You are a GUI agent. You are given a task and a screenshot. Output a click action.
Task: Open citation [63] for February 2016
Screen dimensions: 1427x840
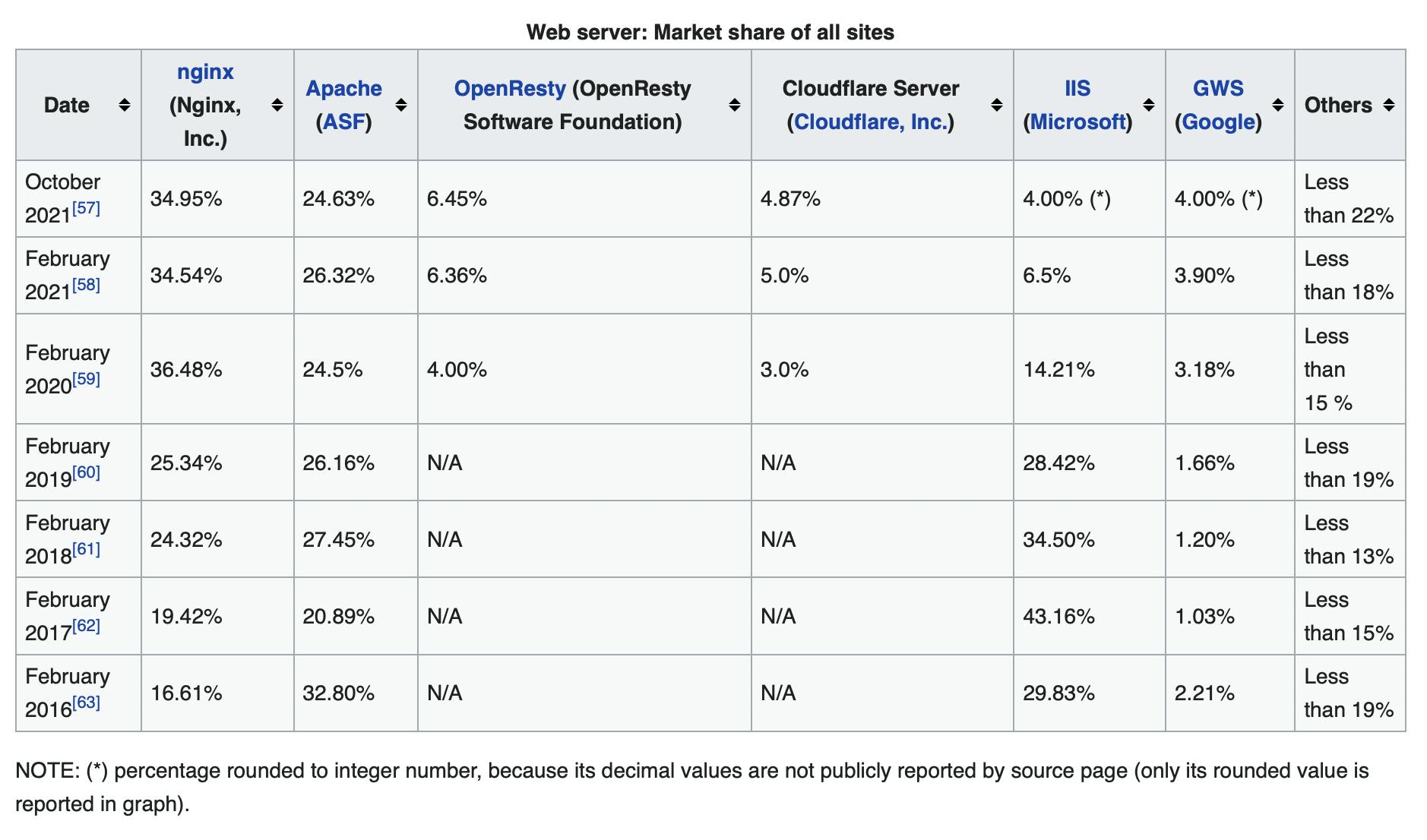[86, 702]
